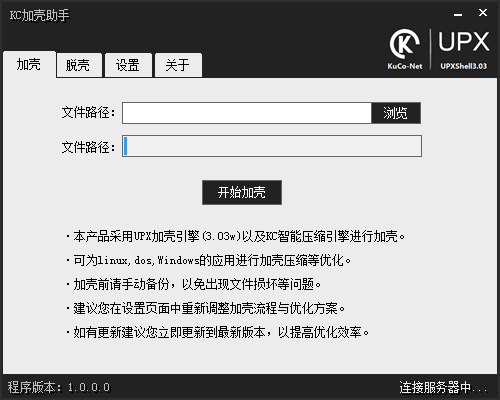Image resolution: width=500 pixels, height=400 pixels.
Task: Minimize the KC加壳助手 window
Action: pos(458,14)
